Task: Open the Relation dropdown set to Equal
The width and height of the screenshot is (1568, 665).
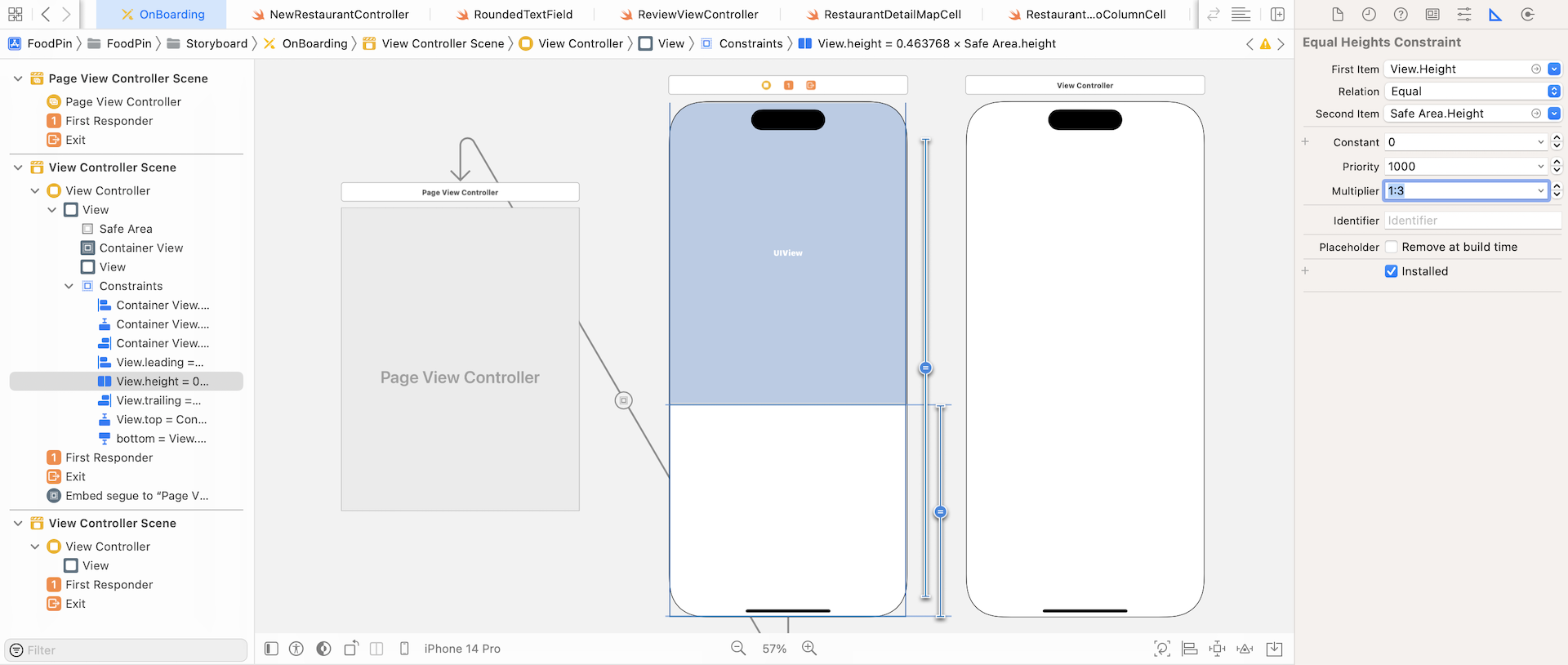Action: (1472, 91)
